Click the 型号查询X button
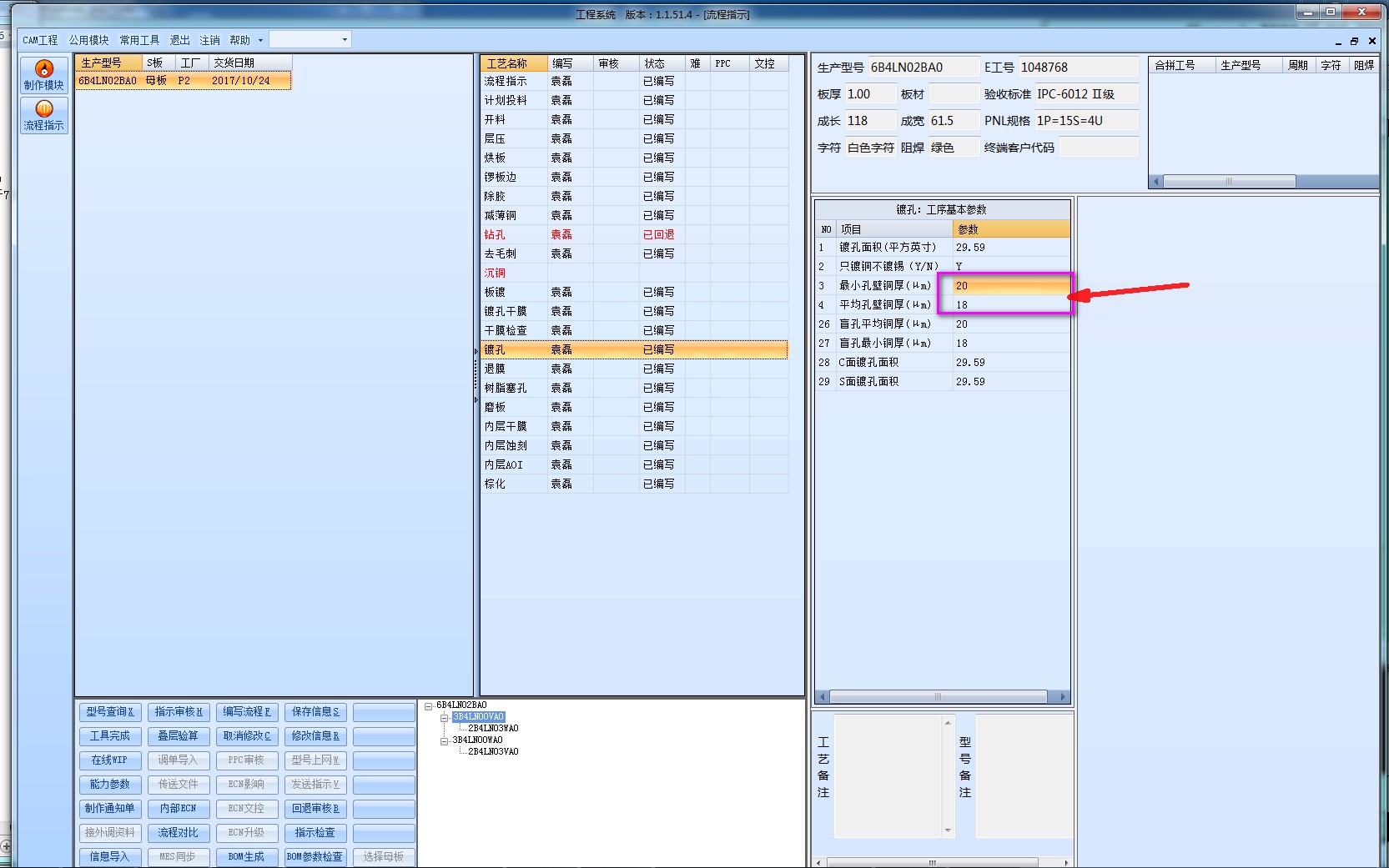Image resolution: width=1389 pixels, height=868 pixels. click(110, 712)
